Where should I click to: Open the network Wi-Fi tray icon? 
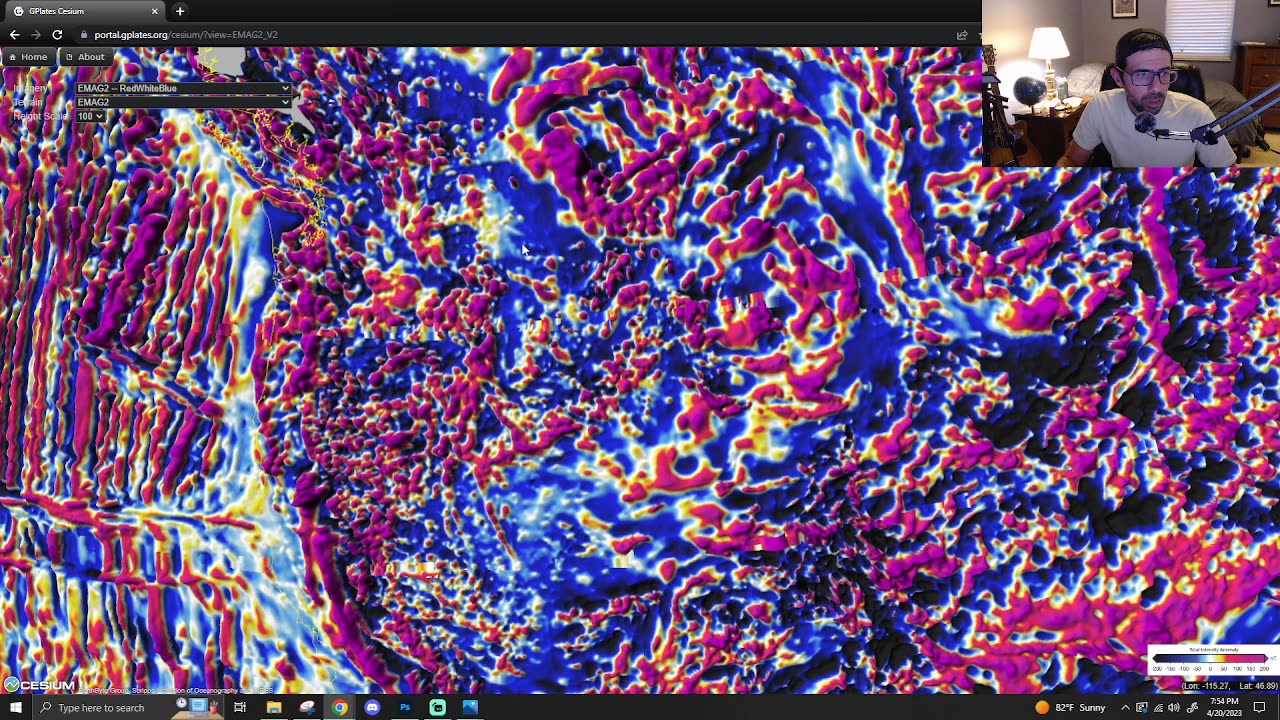pyautogui.click(x=1158, y=708)
